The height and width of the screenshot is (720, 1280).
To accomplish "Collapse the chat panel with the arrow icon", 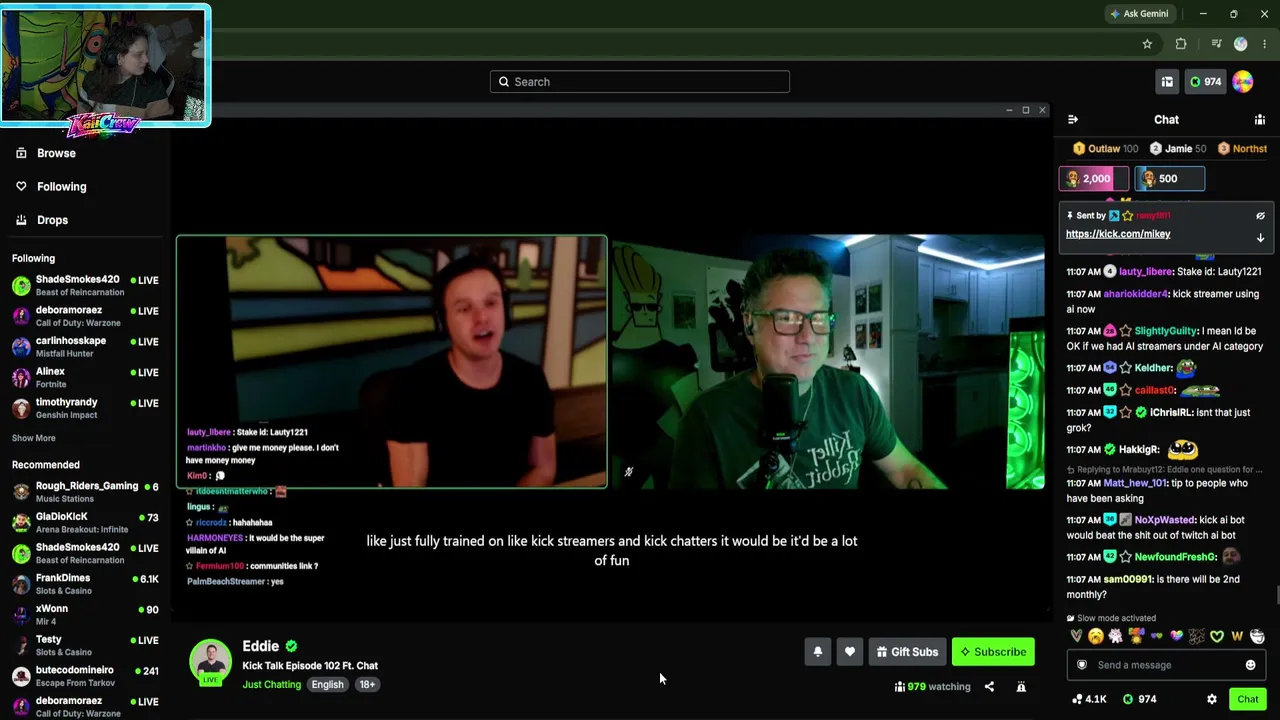I will pos(1073,120).
